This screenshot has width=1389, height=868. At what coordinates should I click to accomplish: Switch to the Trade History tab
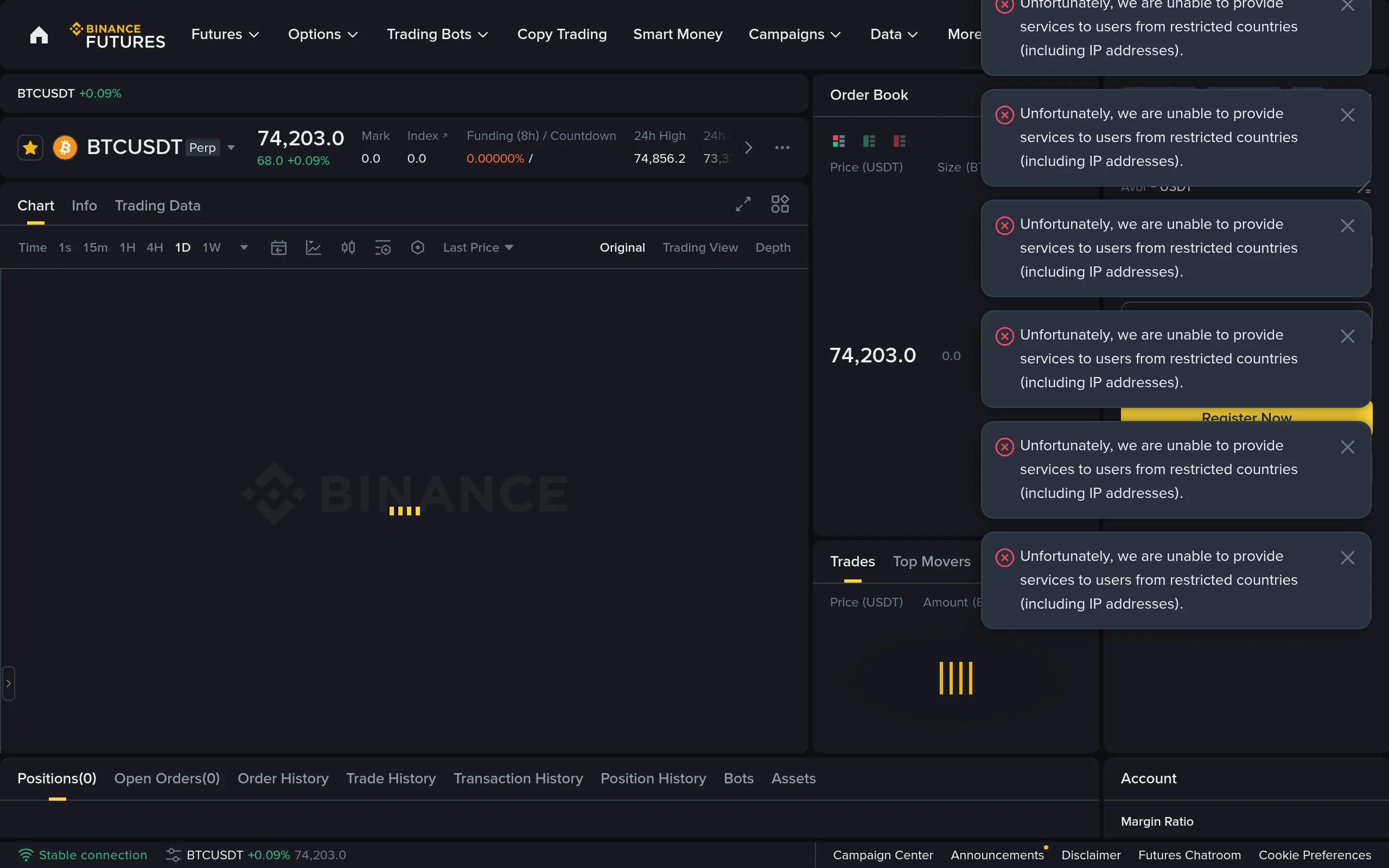[x=391, y=778]
